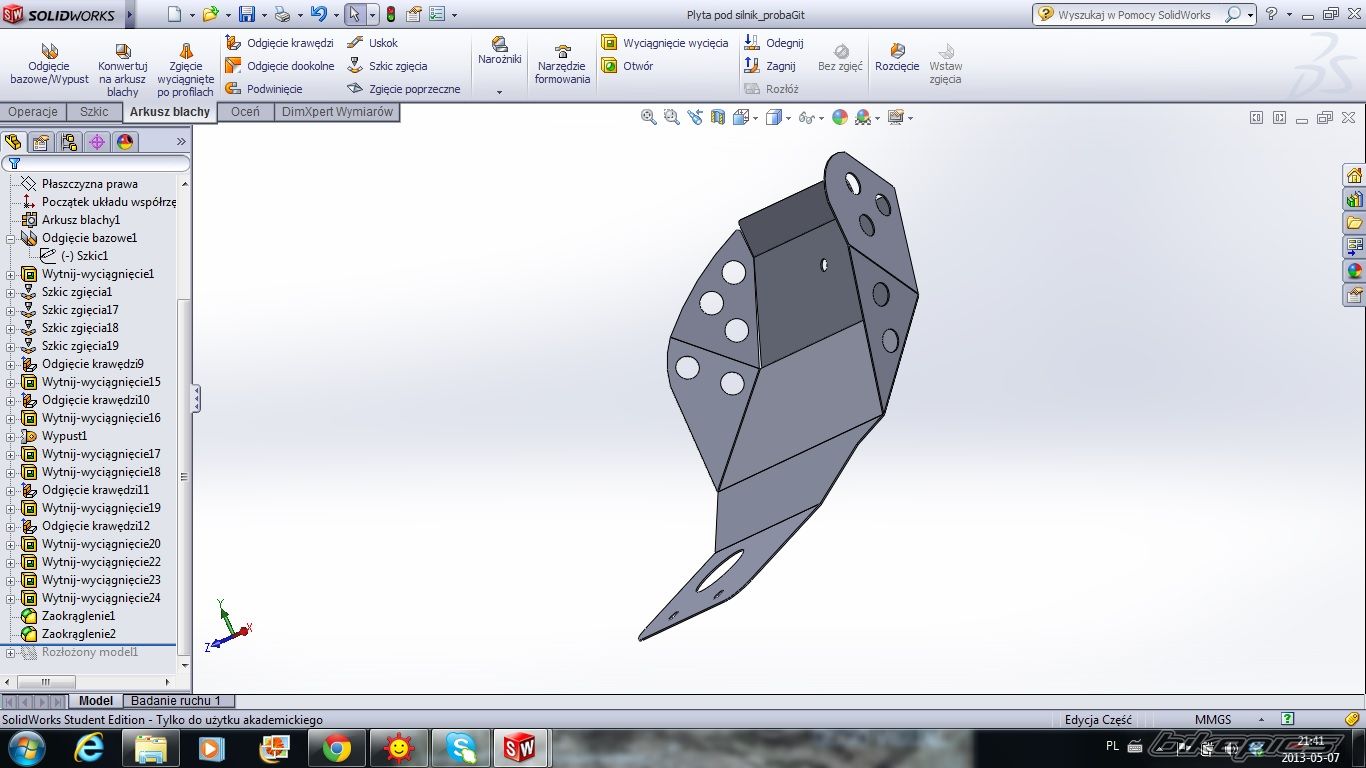Select Konwertuj na arkusz blachy tool
1366x768 pixels.
pyautogui.click(x=123, y=69)
